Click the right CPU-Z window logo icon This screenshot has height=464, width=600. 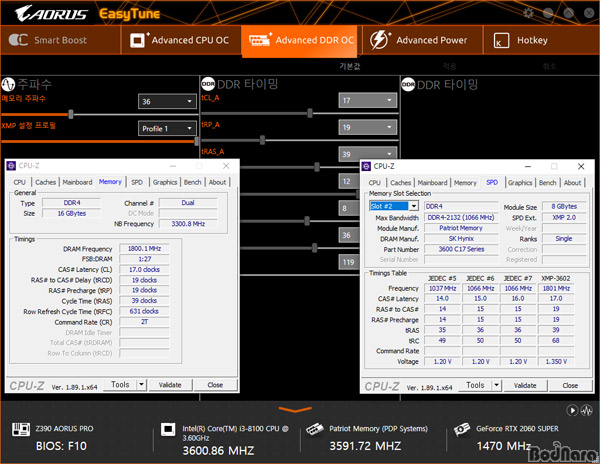pos(366,166)
